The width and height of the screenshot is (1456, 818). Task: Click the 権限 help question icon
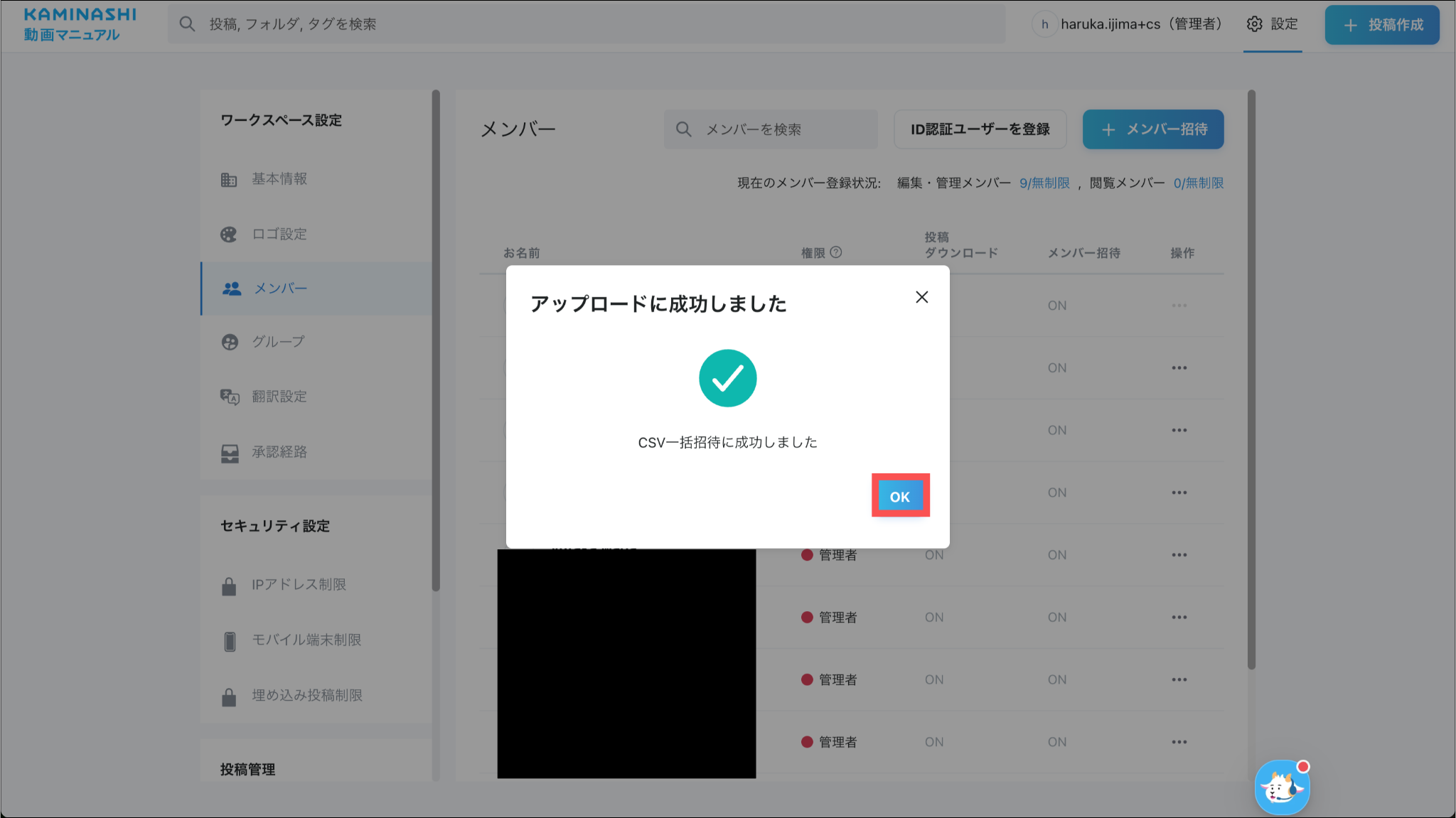[836, 252]
